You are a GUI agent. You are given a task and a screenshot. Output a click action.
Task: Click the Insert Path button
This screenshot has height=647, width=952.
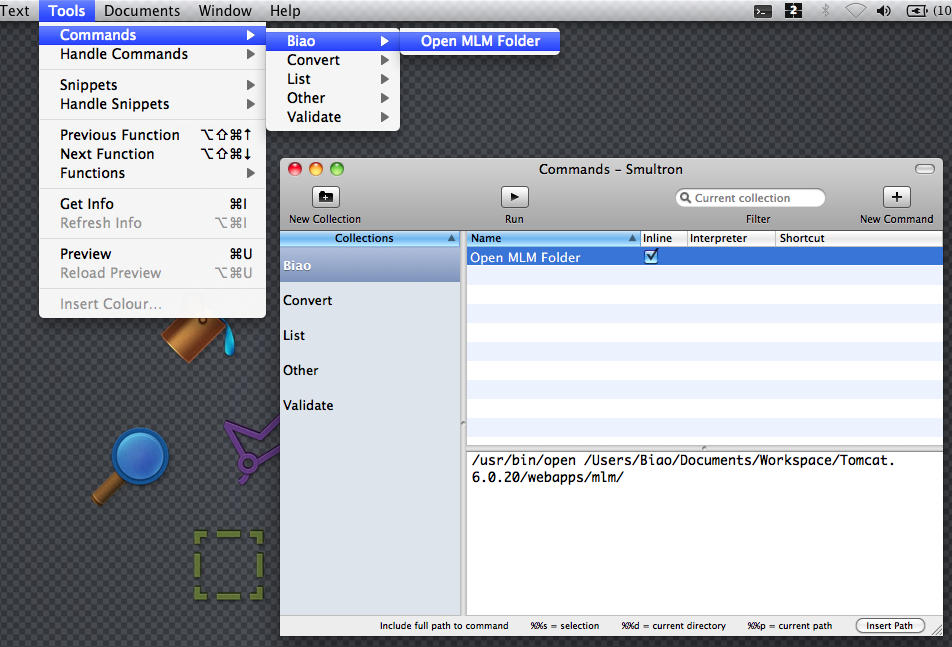[x=889, y=626]
